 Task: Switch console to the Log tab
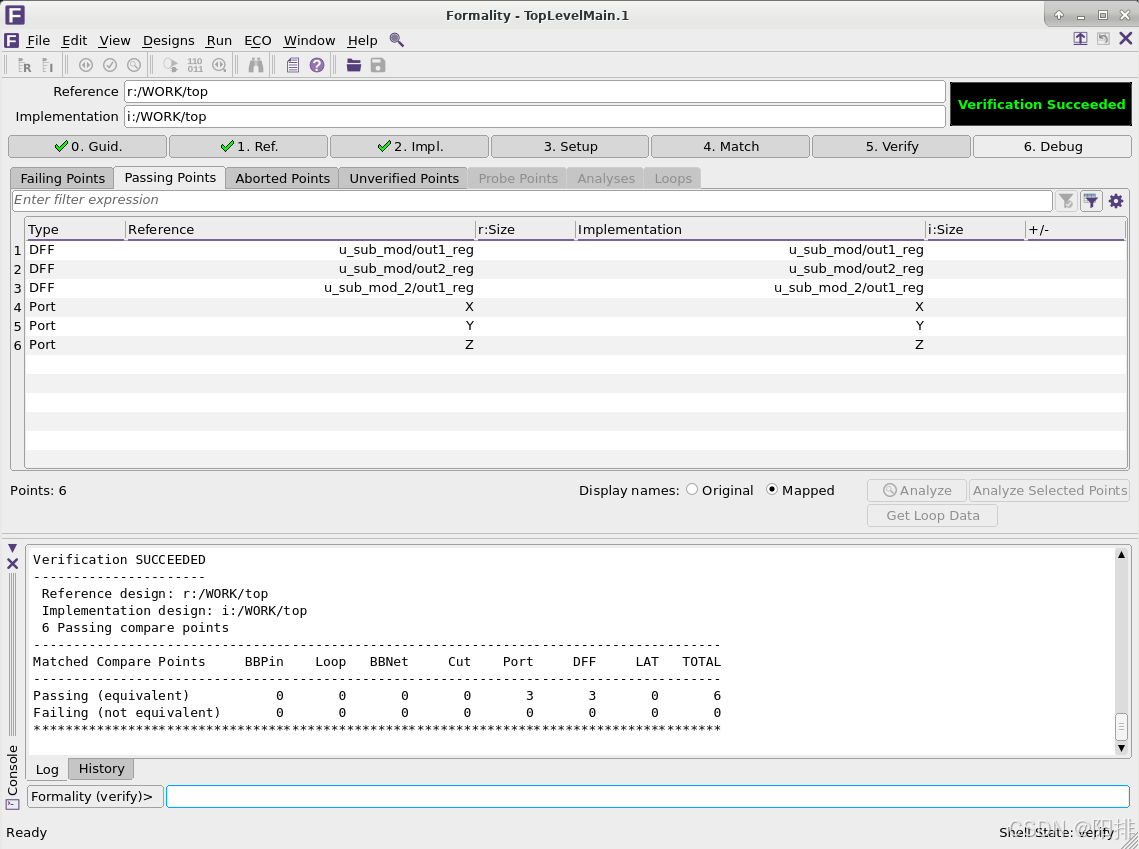pyautogui.click(x=47, y=769)
